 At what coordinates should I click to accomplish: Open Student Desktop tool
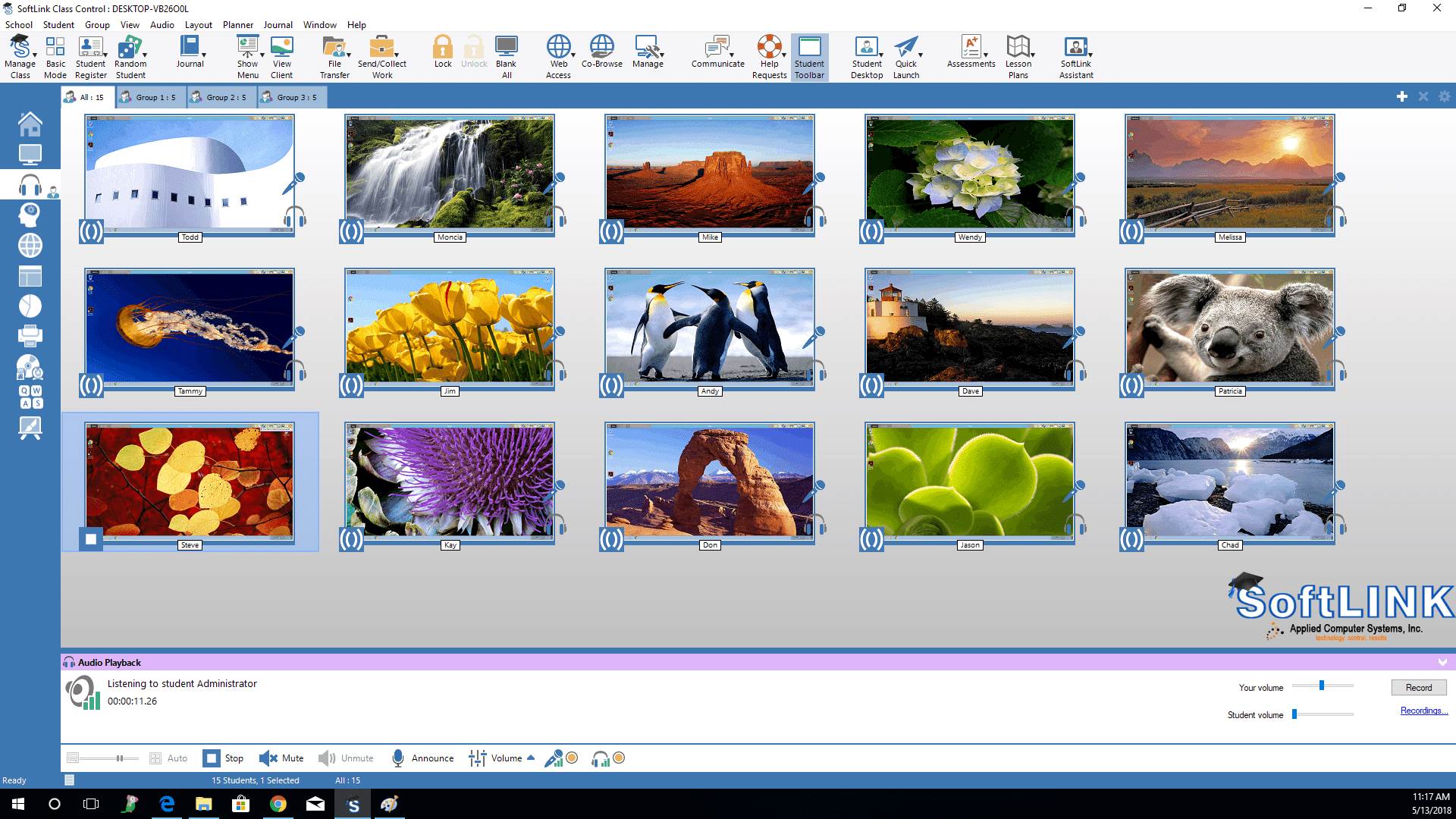867,57
